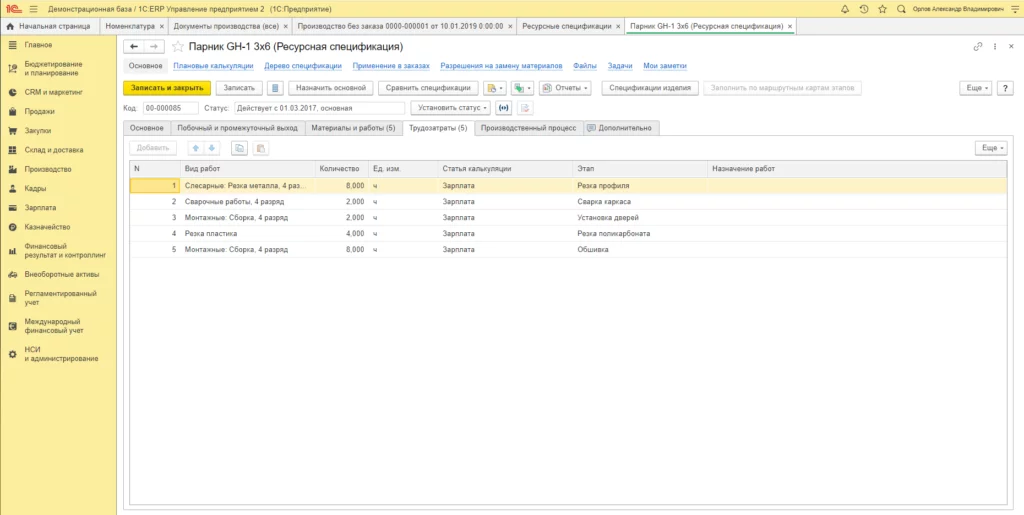This screenshot has width=1024, height=515.
Task: Switch to Материалы и работы tab
Action: click(353, 128)
